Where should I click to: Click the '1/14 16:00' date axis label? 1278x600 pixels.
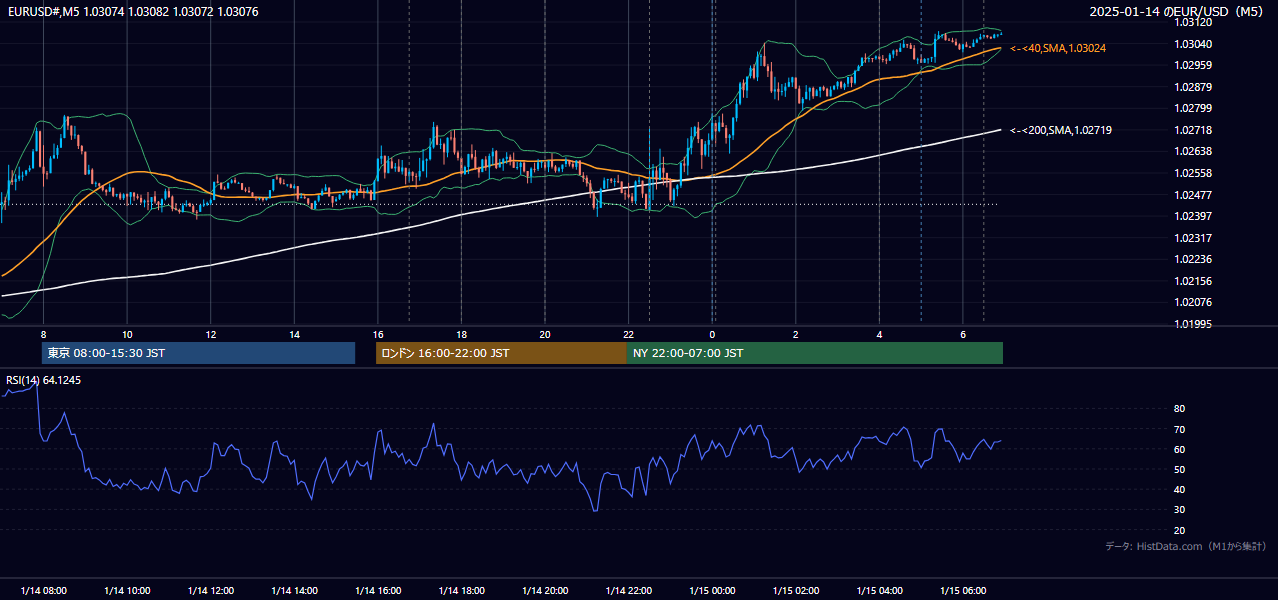pos(378,591)
